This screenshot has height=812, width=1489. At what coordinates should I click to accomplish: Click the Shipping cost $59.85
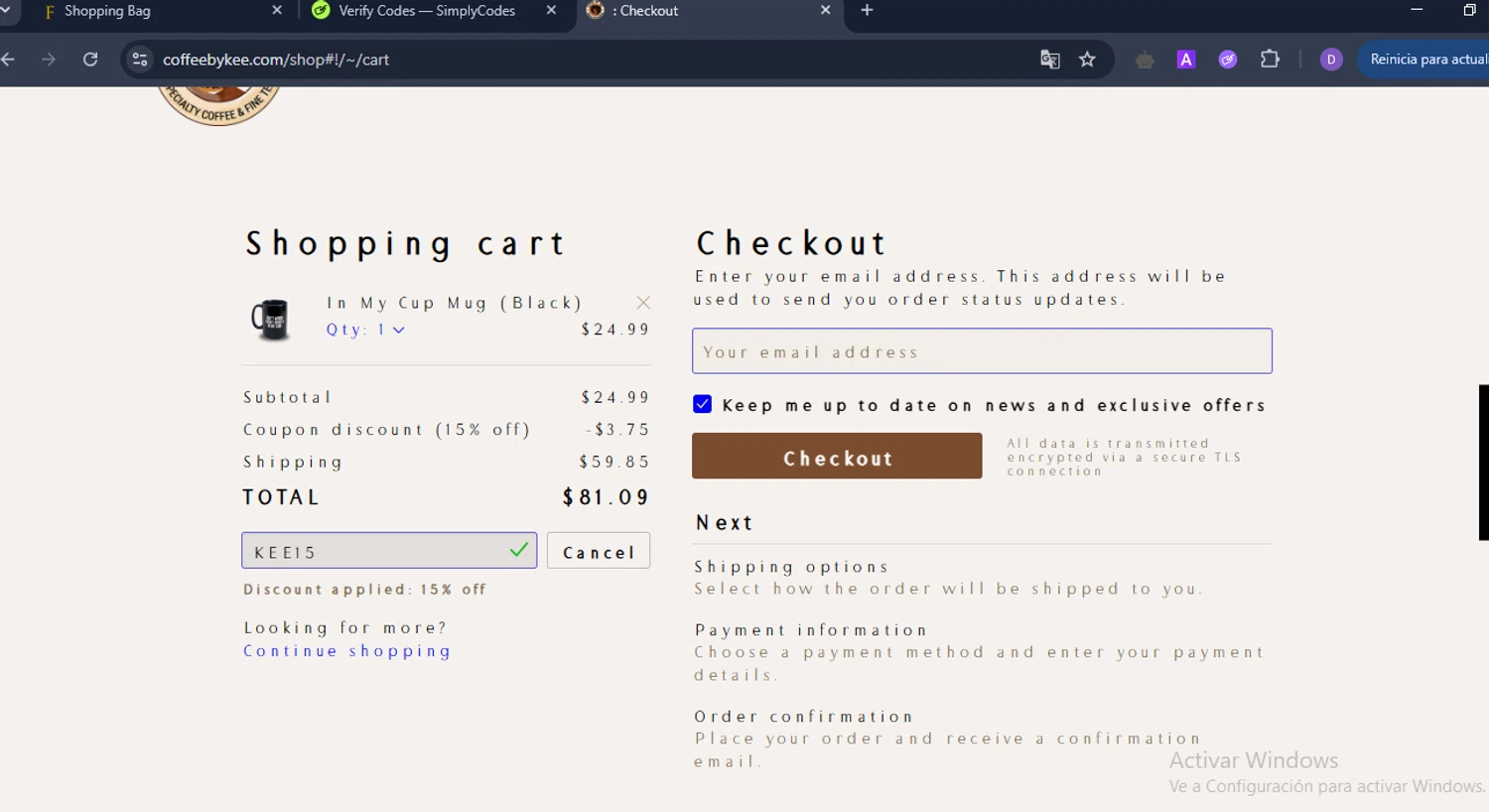(x=614, y=462)
